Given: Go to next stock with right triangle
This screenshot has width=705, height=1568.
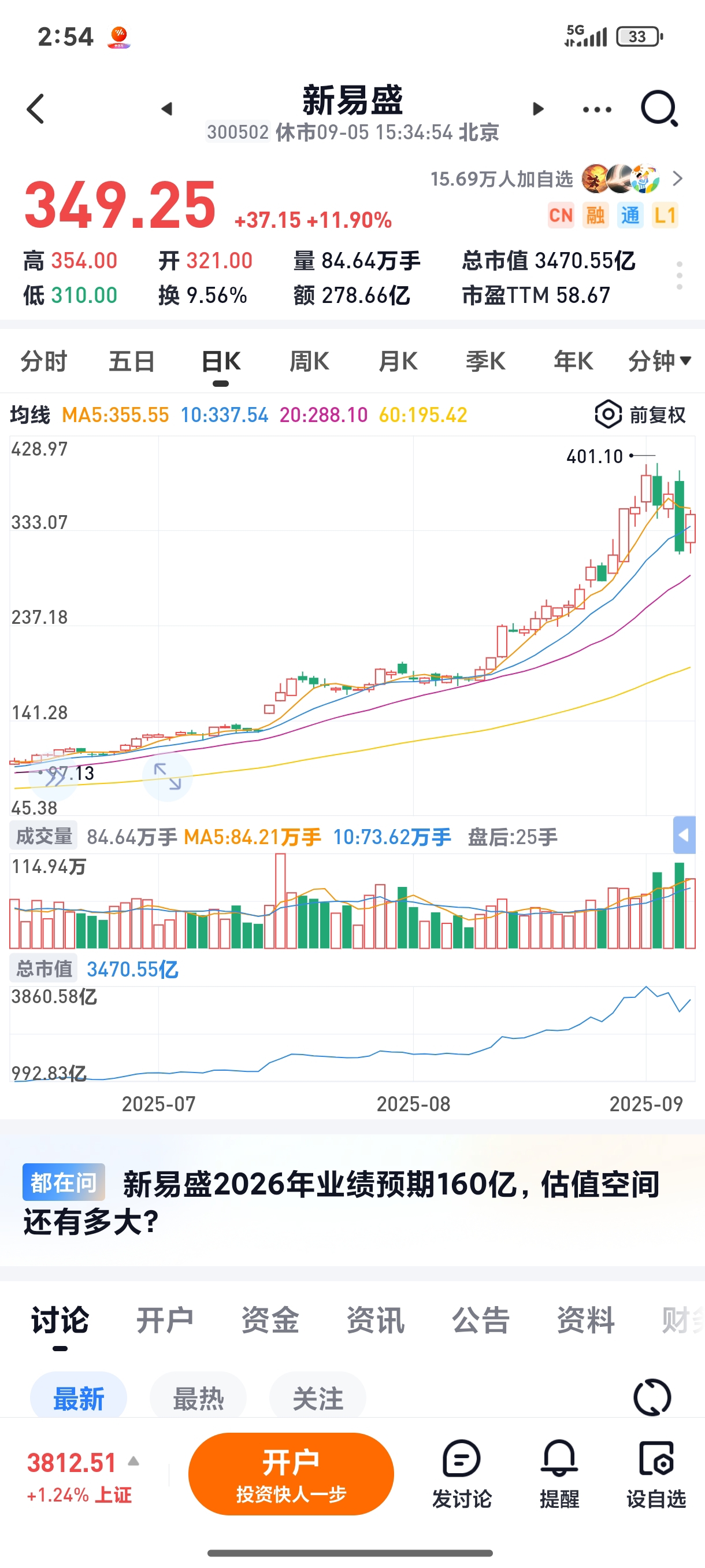Looking at the screenshot, I should [x=538, y=109].
